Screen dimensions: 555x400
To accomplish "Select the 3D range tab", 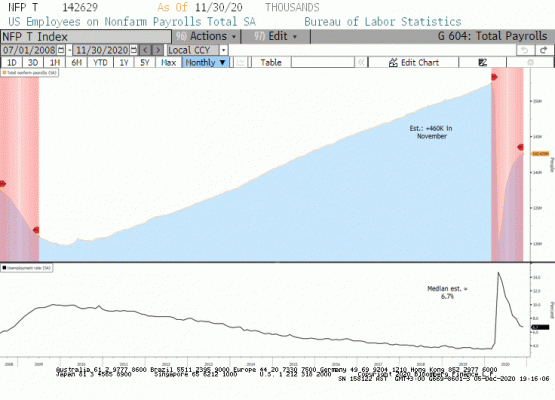I will click(33, 63).
